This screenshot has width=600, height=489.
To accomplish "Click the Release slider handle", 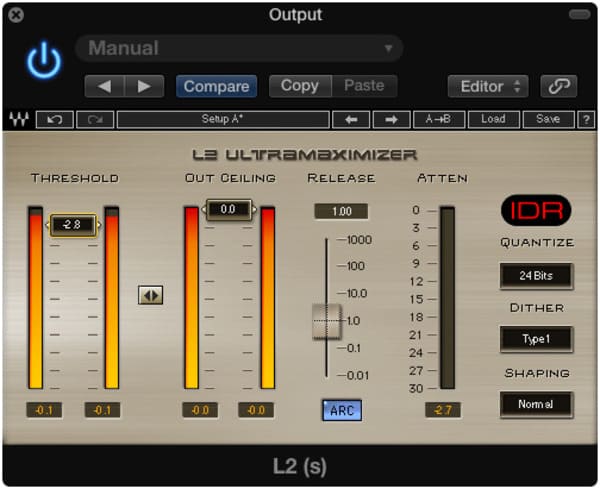I will [327, 321].
